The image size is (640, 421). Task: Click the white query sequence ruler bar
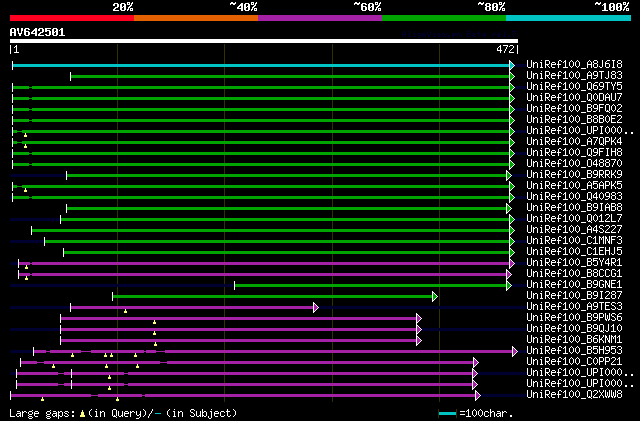(263, 42)
